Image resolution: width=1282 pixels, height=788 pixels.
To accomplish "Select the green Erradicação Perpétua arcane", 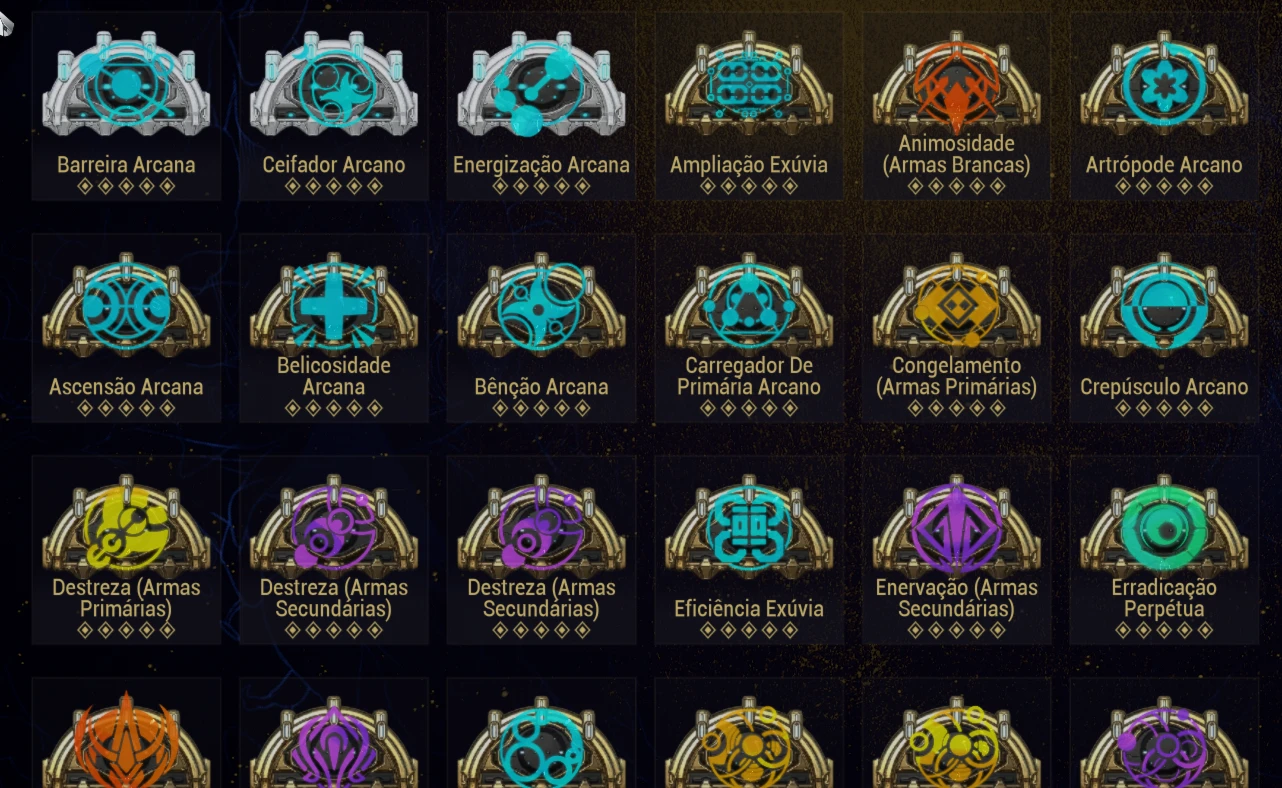I will [1164, 550].
